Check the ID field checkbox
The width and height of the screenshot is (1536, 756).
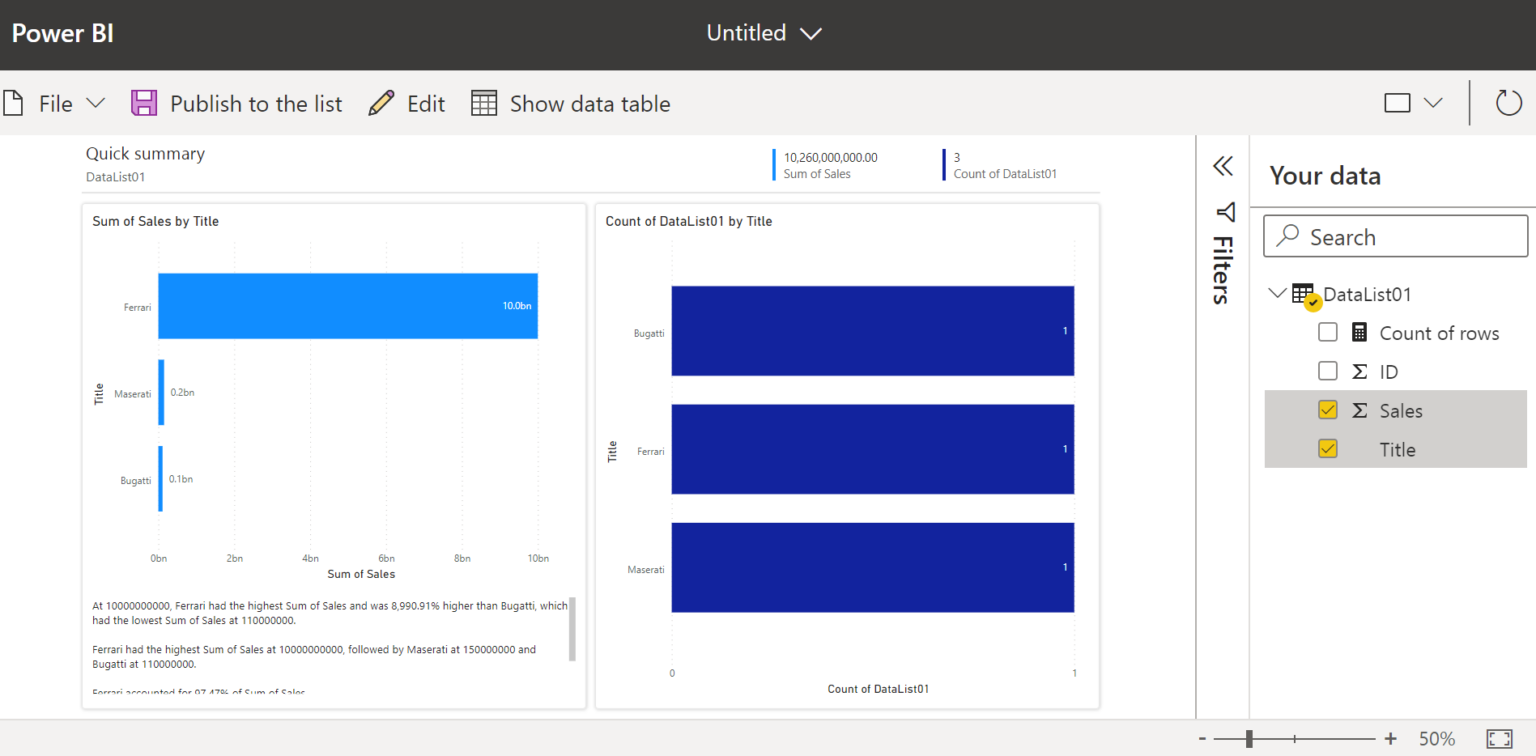[x=1328, y=371]
